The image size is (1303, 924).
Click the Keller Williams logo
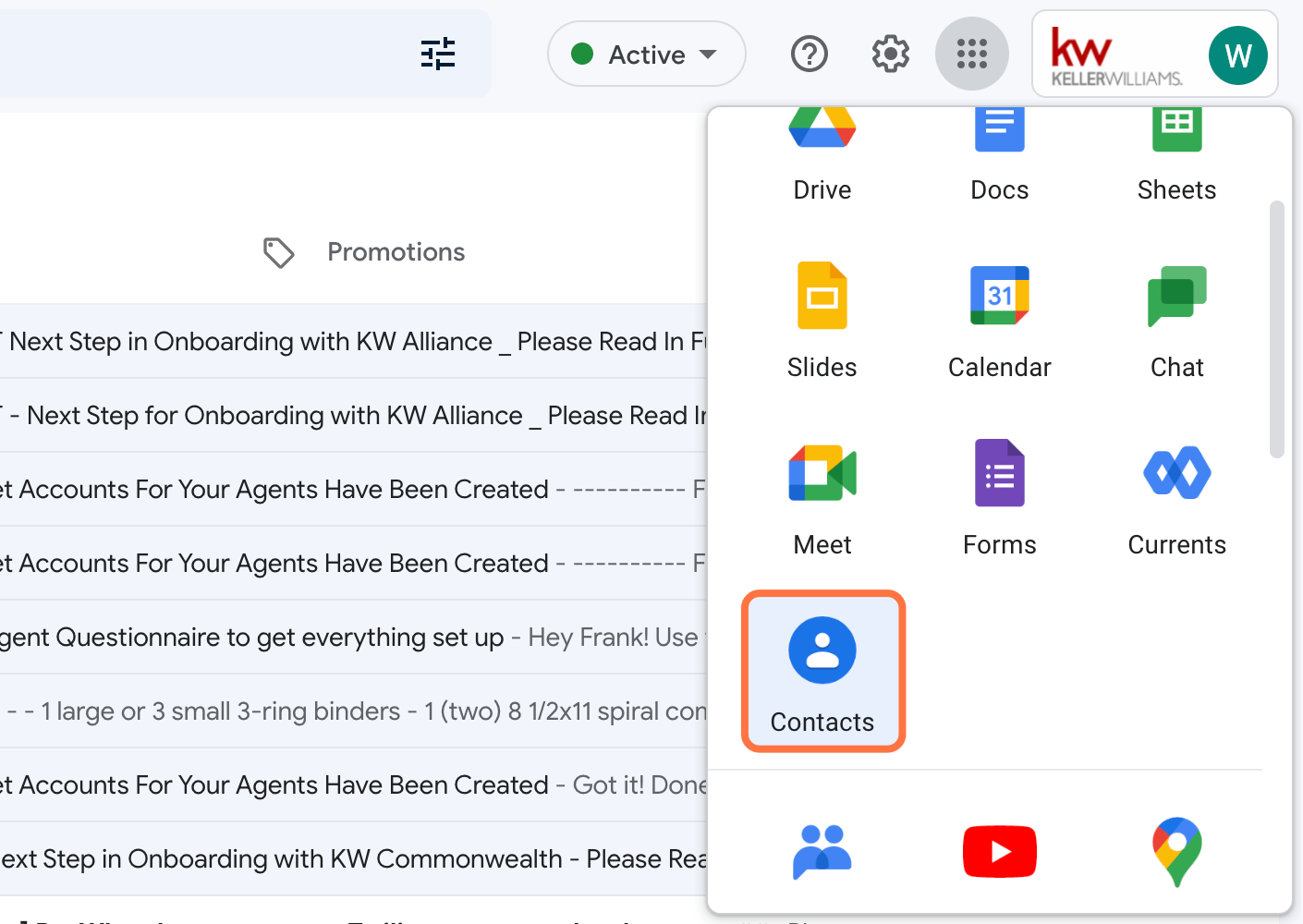point(1116,55)
